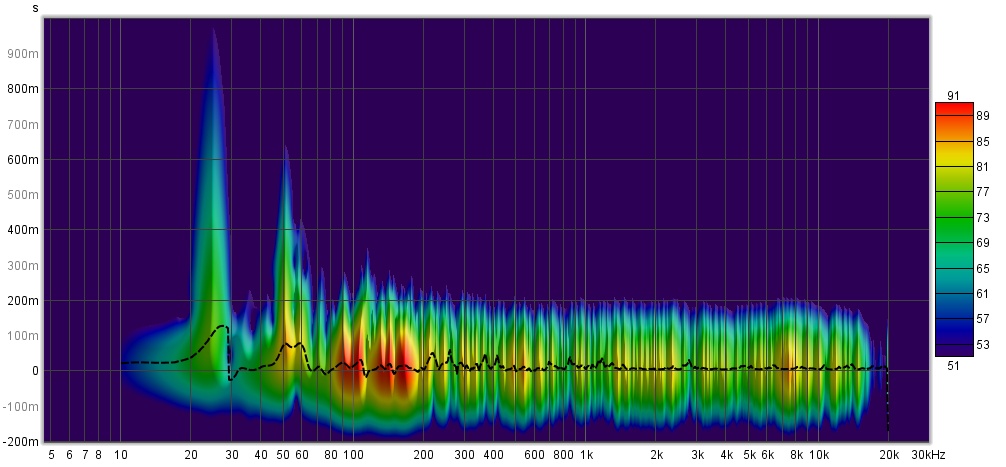Click the 500m label on time axis
Screen dimensions: 1006x467
click(x=23, y=195)
